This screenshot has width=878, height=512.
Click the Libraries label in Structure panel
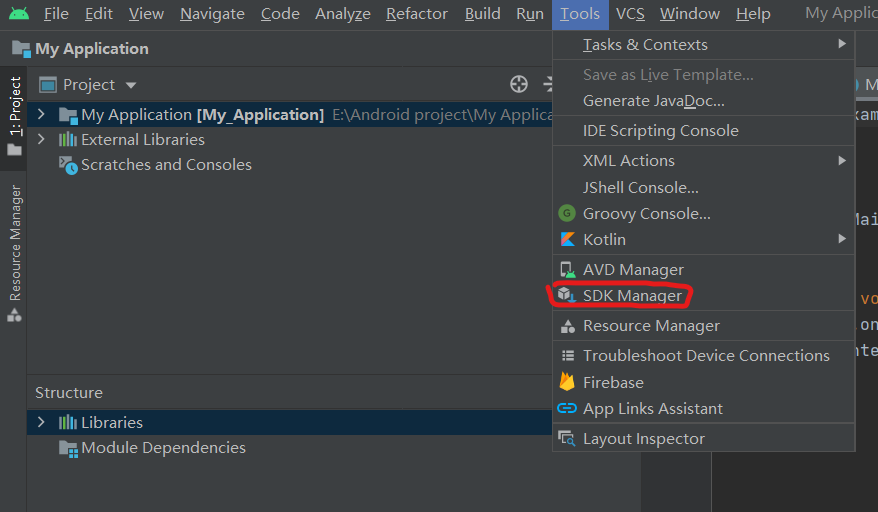click(x=112, y=422)
